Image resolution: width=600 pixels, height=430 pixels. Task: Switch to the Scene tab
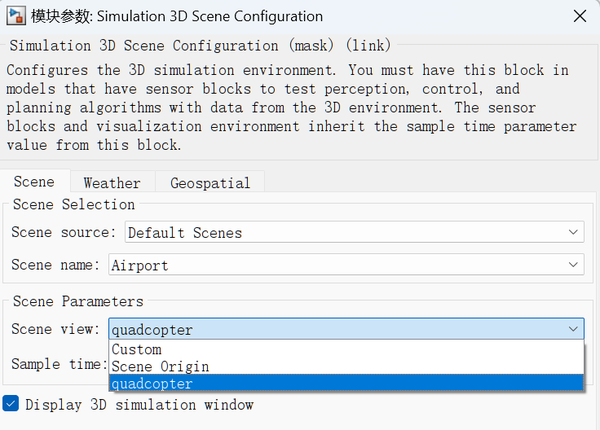(x=34, y=182)
